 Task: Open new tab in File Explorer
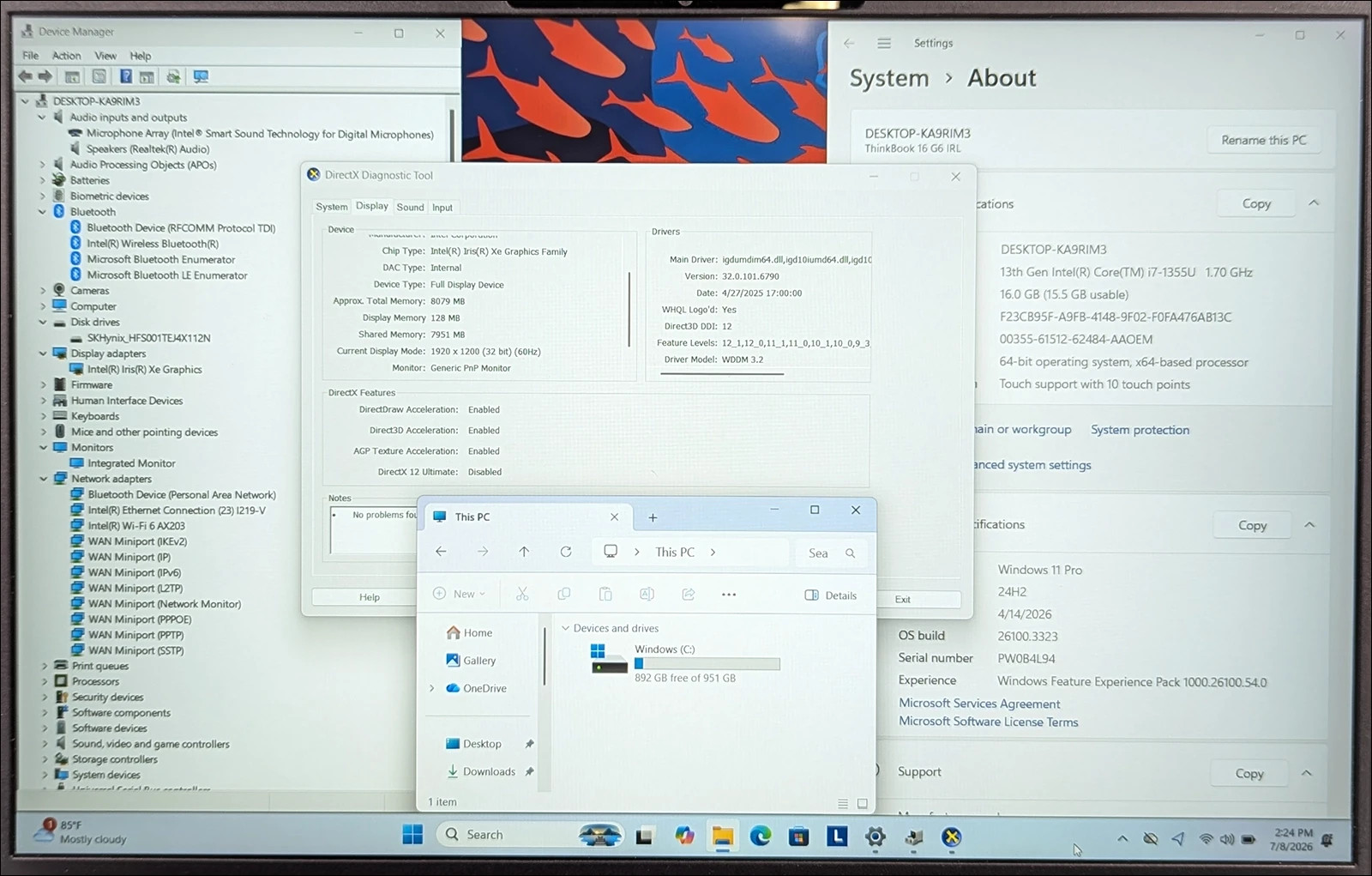click(x=653, y=517)
